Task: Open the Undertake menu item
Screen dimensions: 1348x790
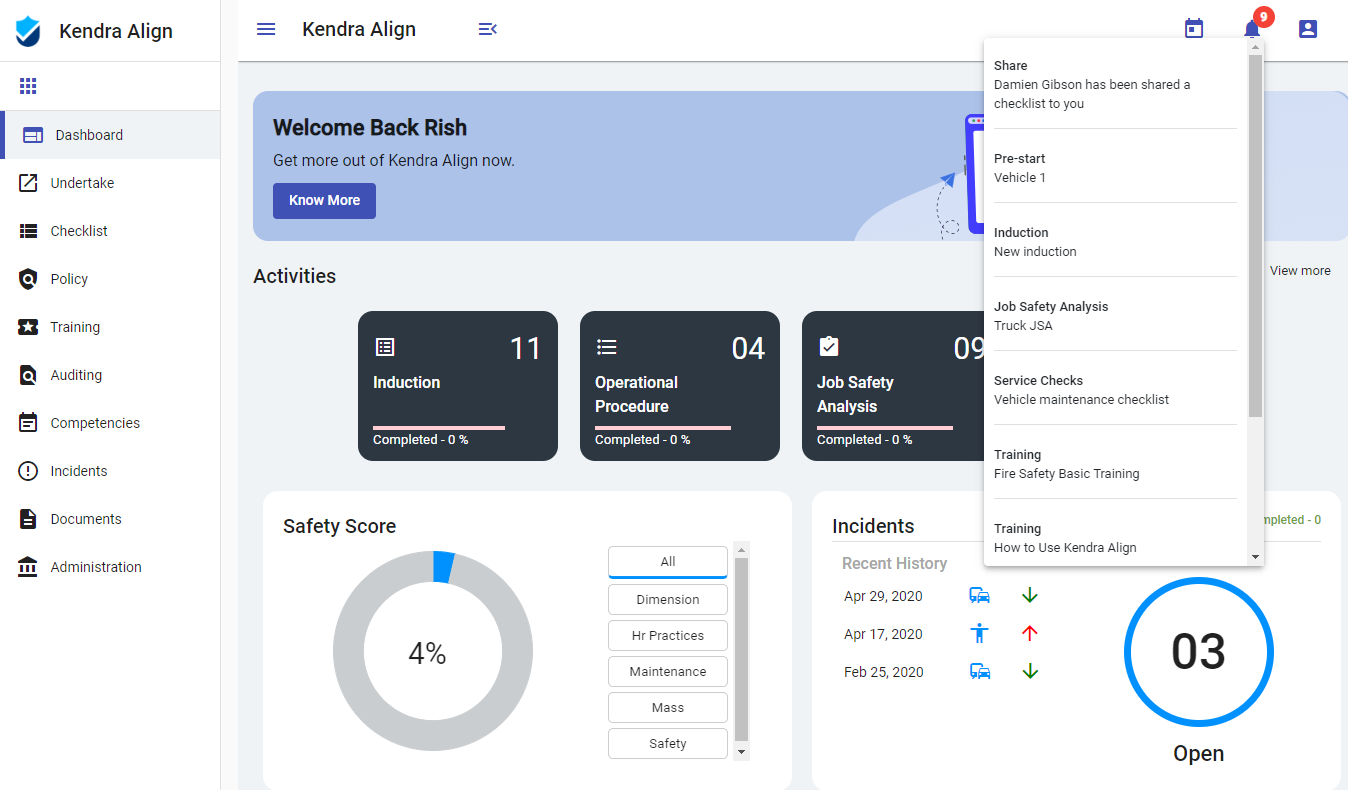Action: click(110, 183)
